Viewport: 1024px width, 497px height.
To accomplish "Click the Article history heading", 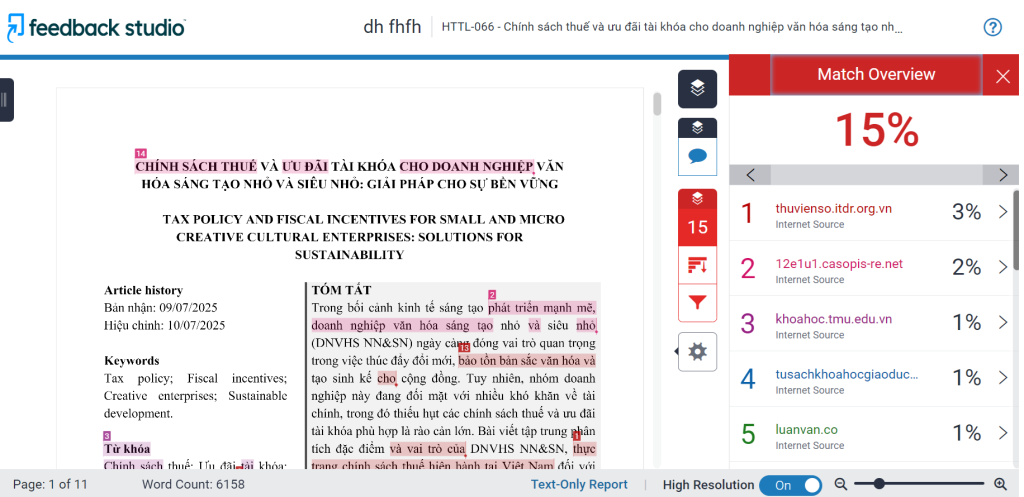I will coord(144,291).
